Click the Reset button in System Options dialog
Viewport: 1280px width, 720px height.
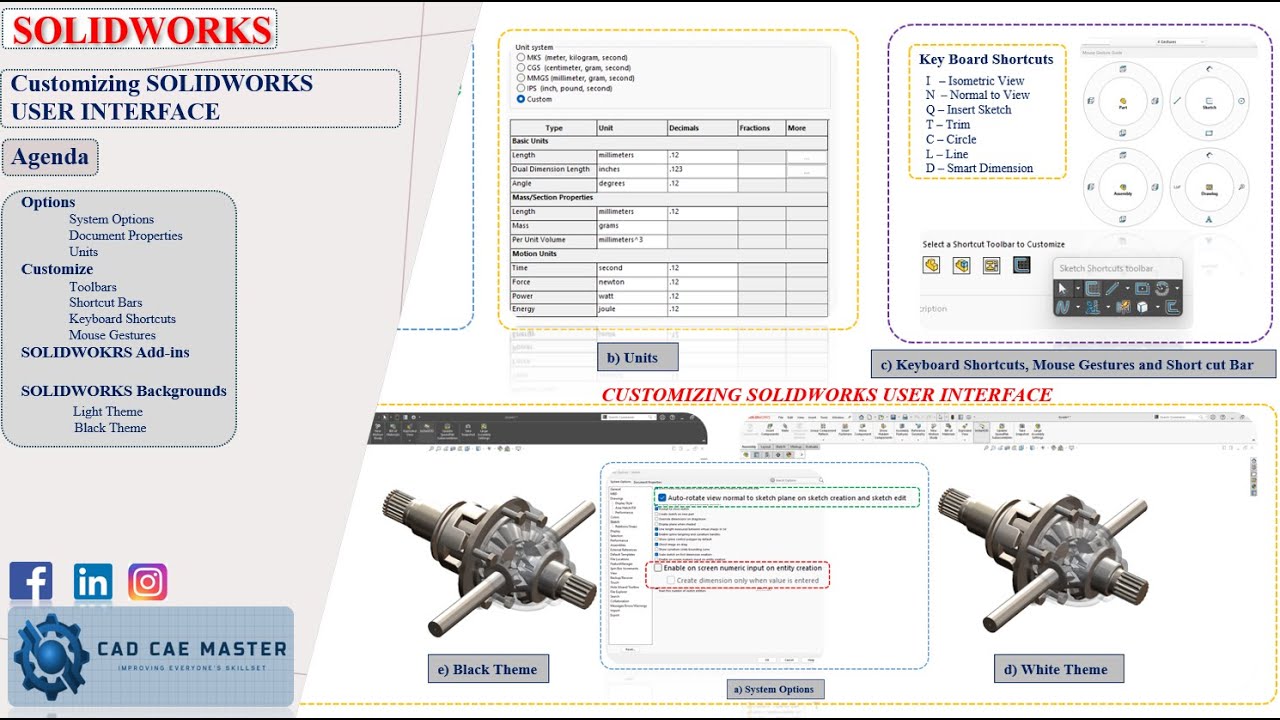tap(630, 649)
